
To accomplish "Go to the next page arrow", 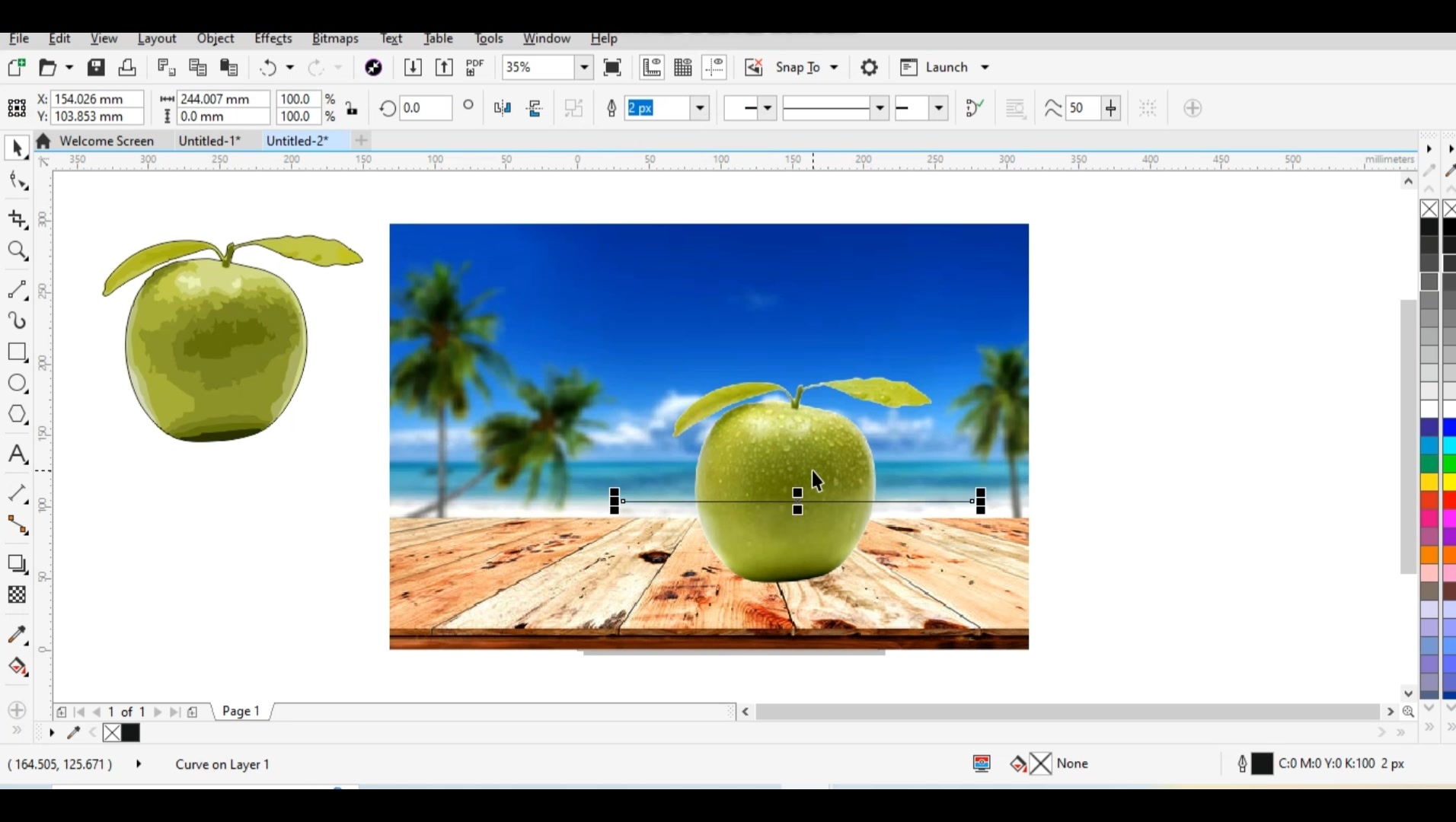I will (158, 712).
